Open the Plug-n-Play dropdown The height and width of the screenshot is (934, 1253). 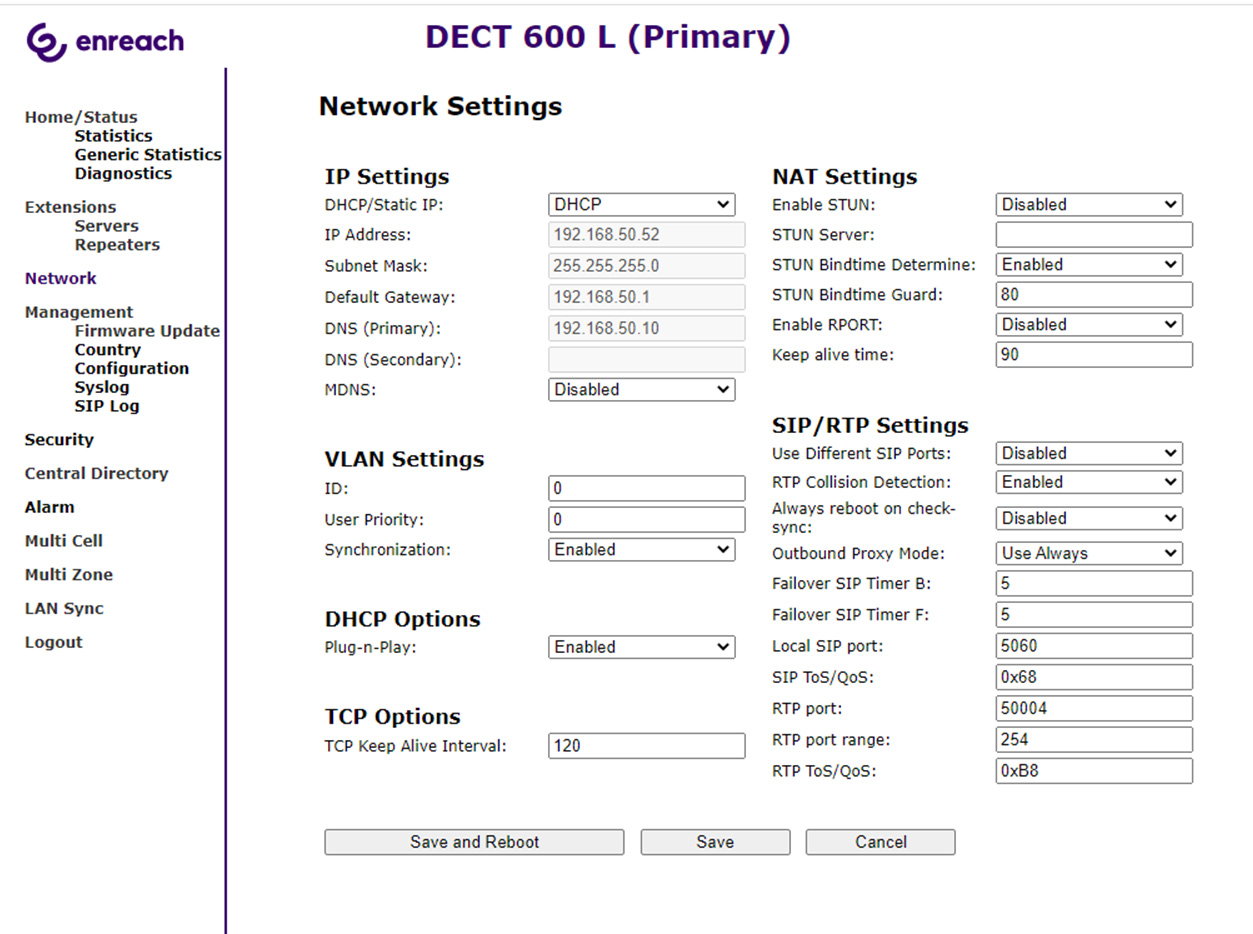pyautogui.click(x=641, y=647)
